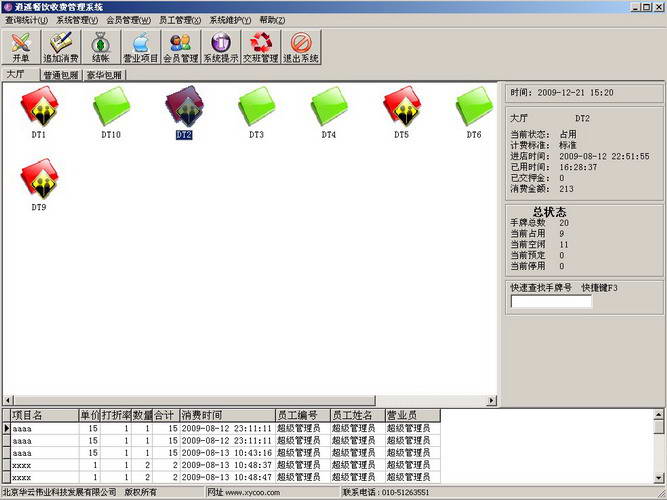
Task: Click the horizontal scrollbar right arrow
Action: tap(491, 400)
